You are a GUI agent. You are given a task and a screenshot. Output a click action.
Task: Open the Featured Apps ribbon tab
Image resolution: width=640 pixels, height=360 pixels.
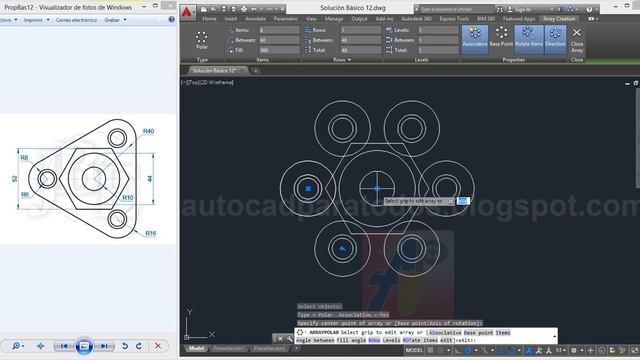click(519, 19)
